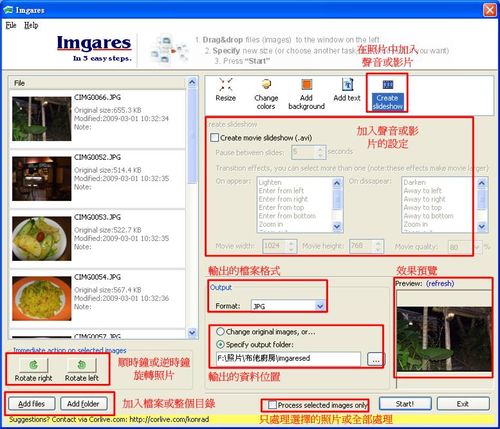
Task: Select the CIMG0053.JPG salad thumbnail
Action: coord(42,238)
